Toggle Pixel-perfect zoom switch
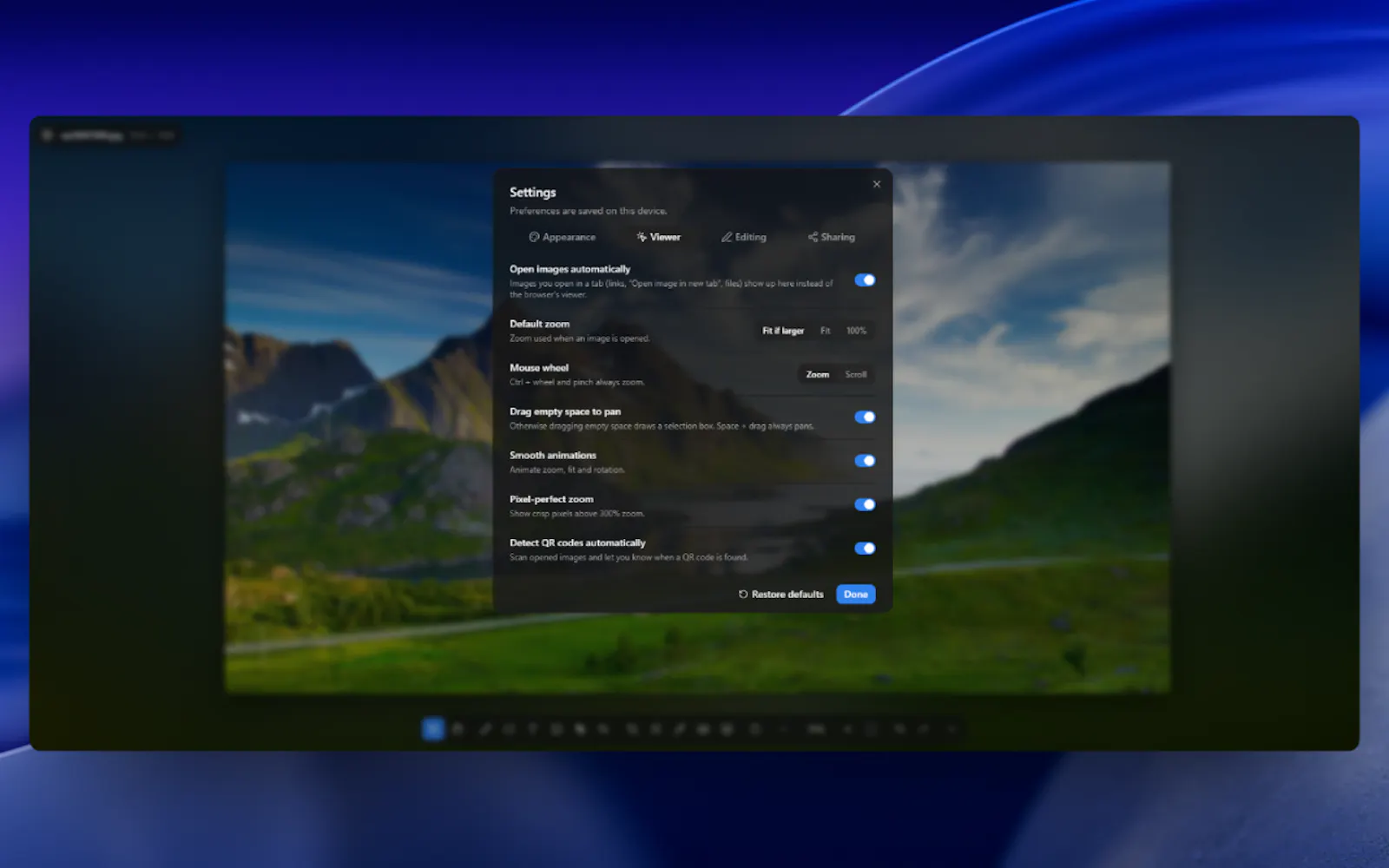The height and width of the screenshot is (868, 1389). [865, 504]
